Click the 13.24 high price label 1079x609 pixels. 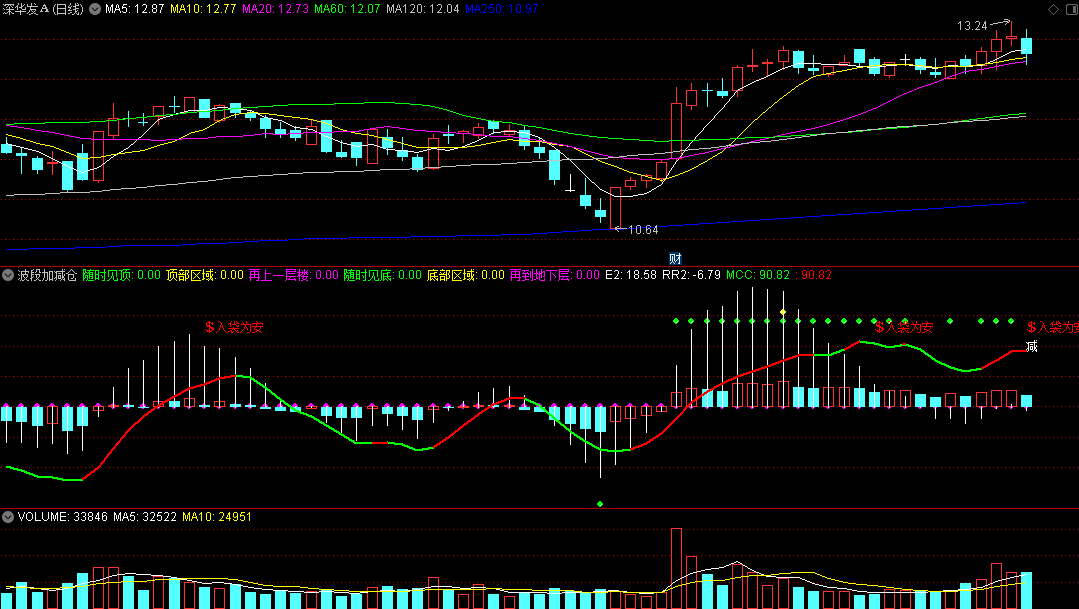[972, 26]
